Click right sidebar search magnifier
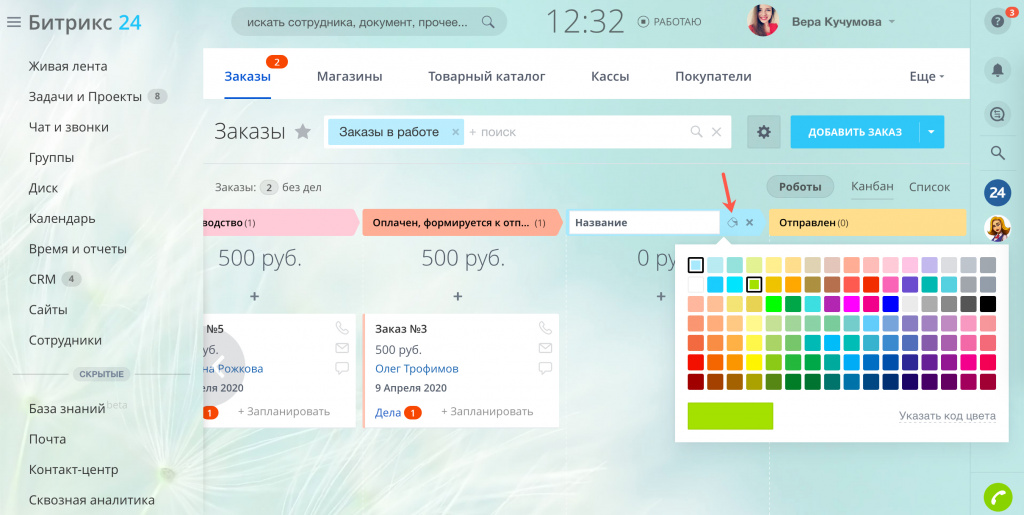The height and width of the screenshot is (515, 1024). [x=997, y=153]
